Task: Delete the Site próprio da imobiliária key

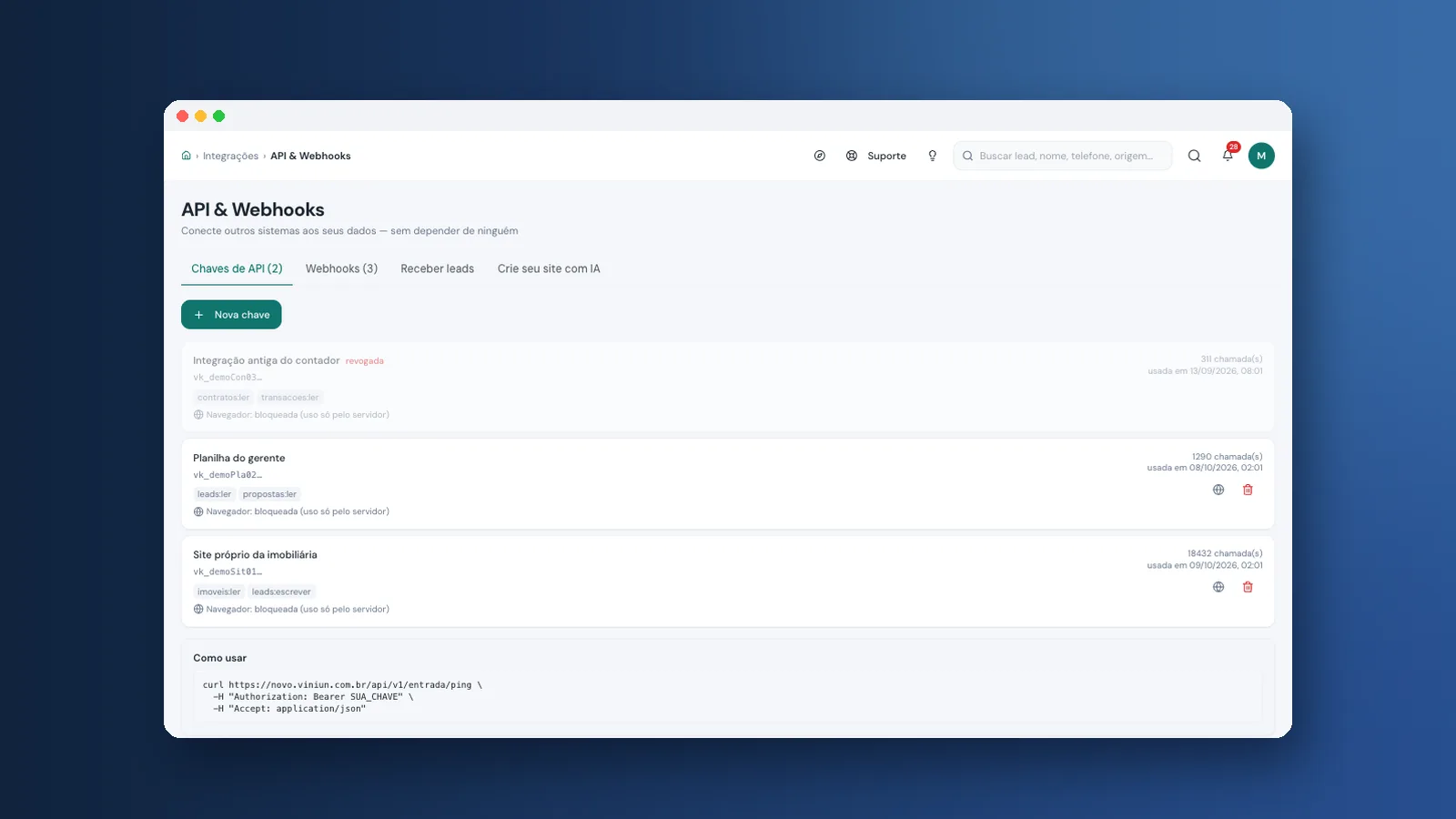Action: (x=1248, y=587)
